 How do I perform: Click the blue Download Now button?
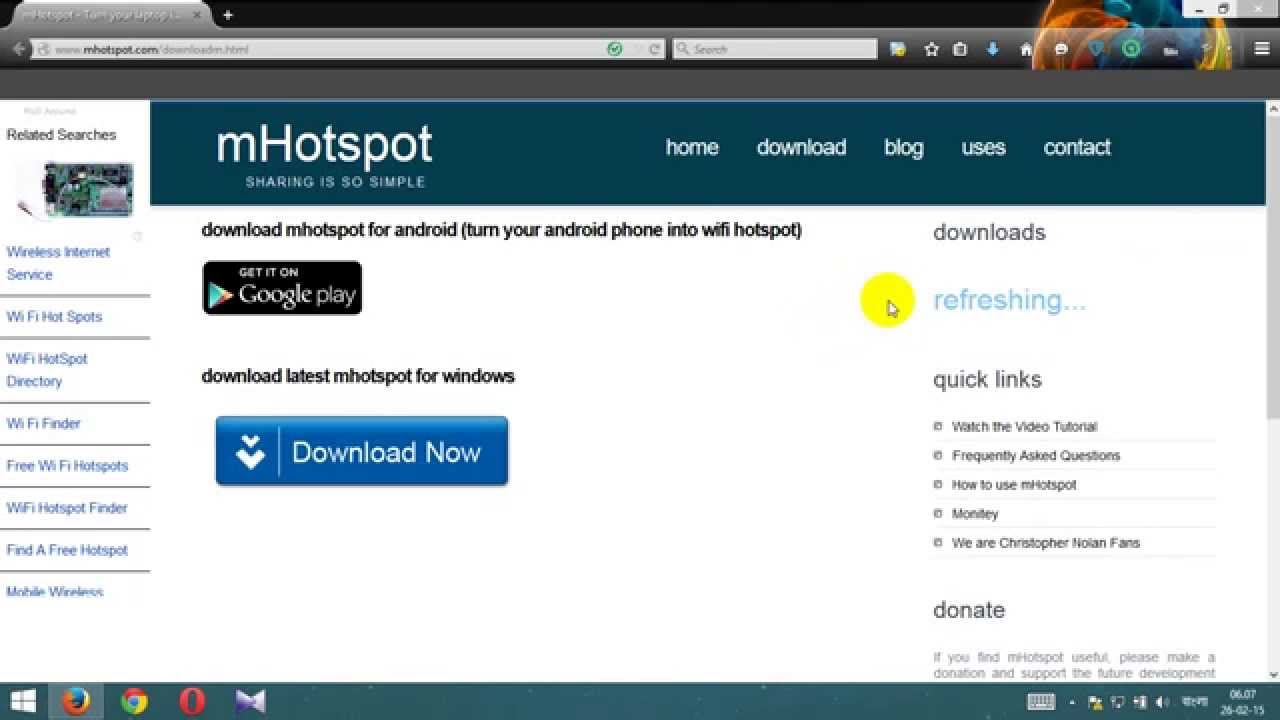[362, 452]
